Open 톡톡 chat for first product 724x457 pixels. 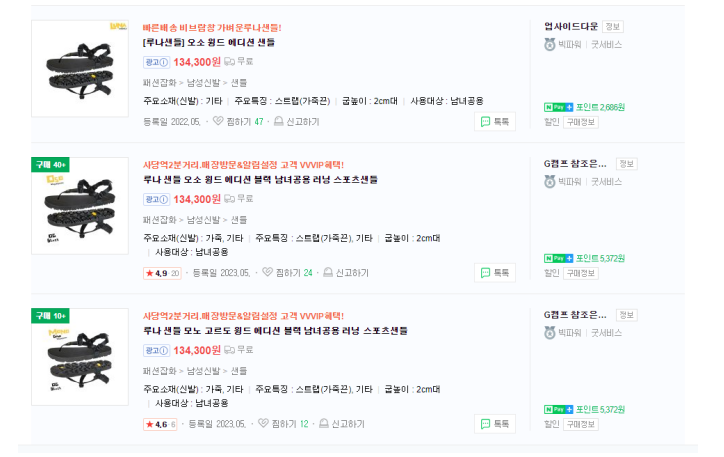click(495, 122)
